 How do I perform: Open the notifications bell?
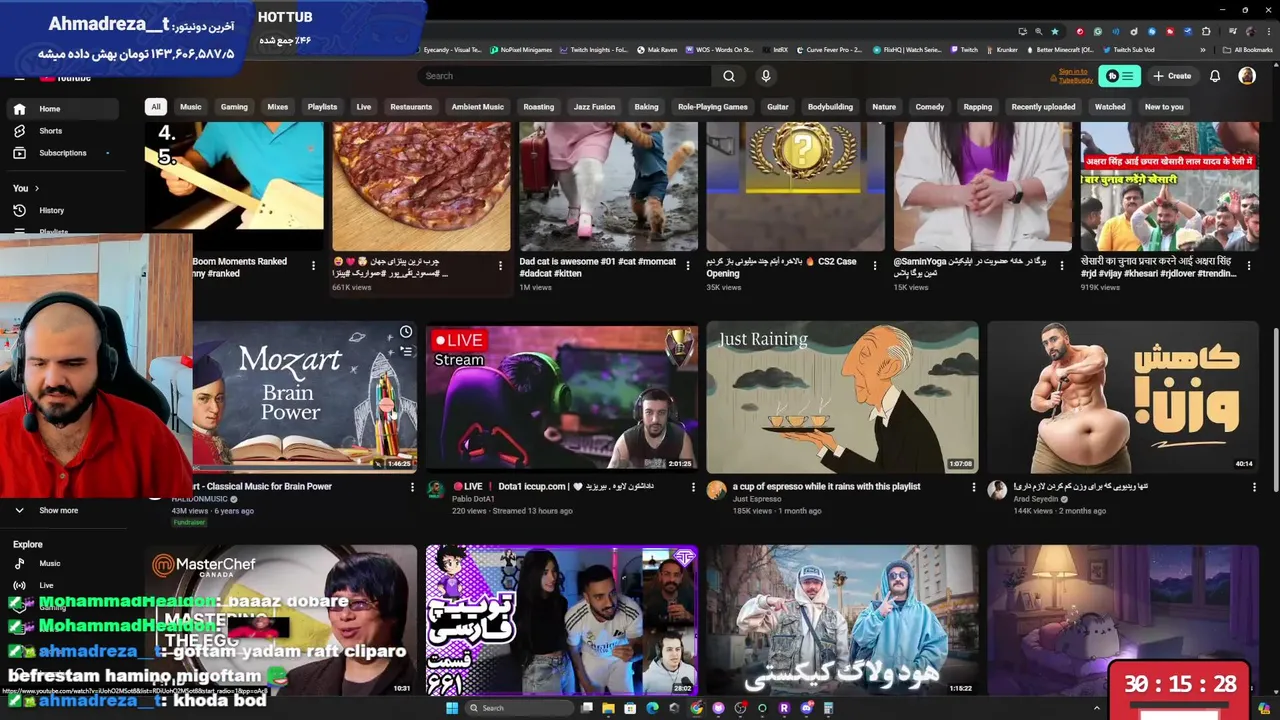tap(1215, 76)
